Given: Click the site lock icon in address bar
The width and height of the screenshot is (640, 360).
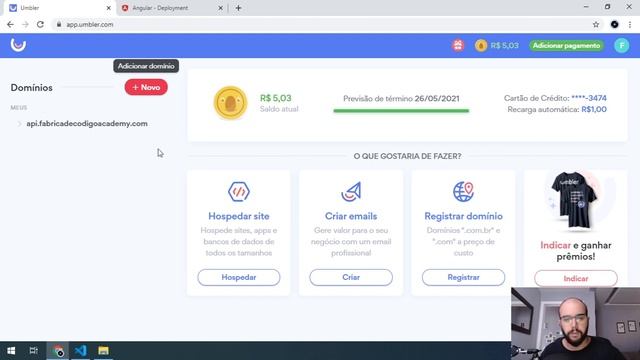Looking at the screenshot, I should pyautogui.click(x=59, y=24).
